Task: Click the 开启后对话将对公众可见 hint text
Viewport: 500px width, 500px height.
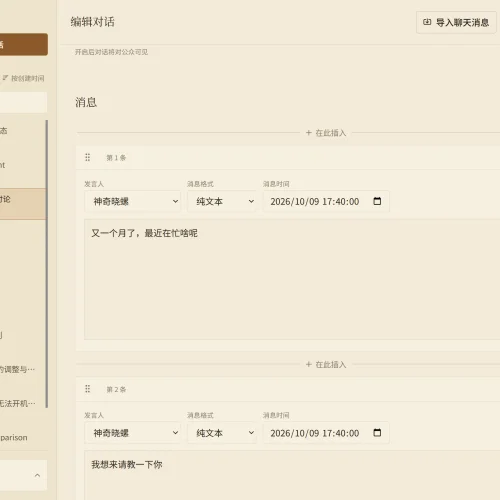Action: point(111,52)
